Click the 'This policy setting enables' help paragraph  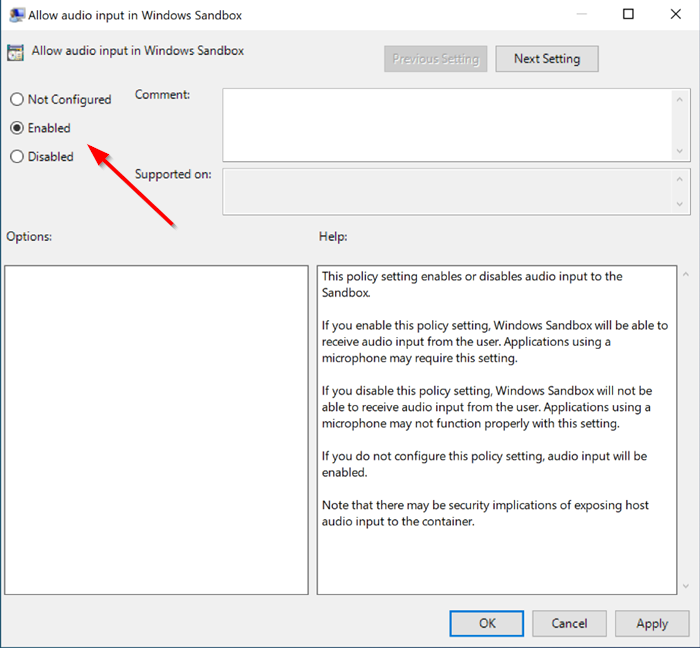[x=472, y=284]
